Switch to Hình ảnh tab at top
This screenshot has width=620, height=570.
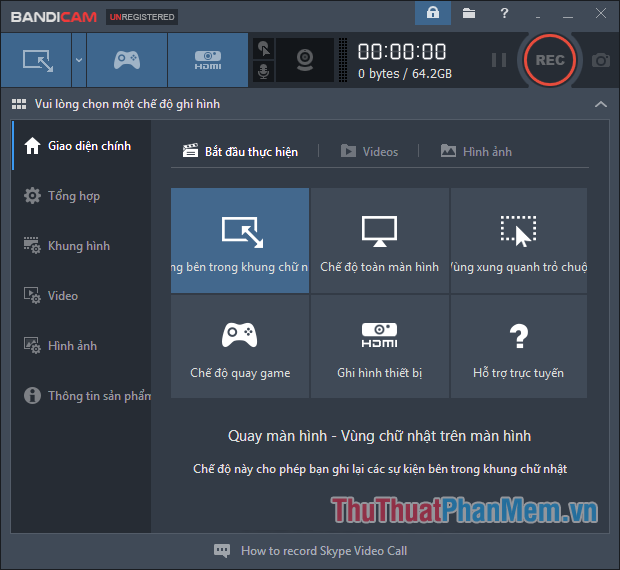coord(476,151)
